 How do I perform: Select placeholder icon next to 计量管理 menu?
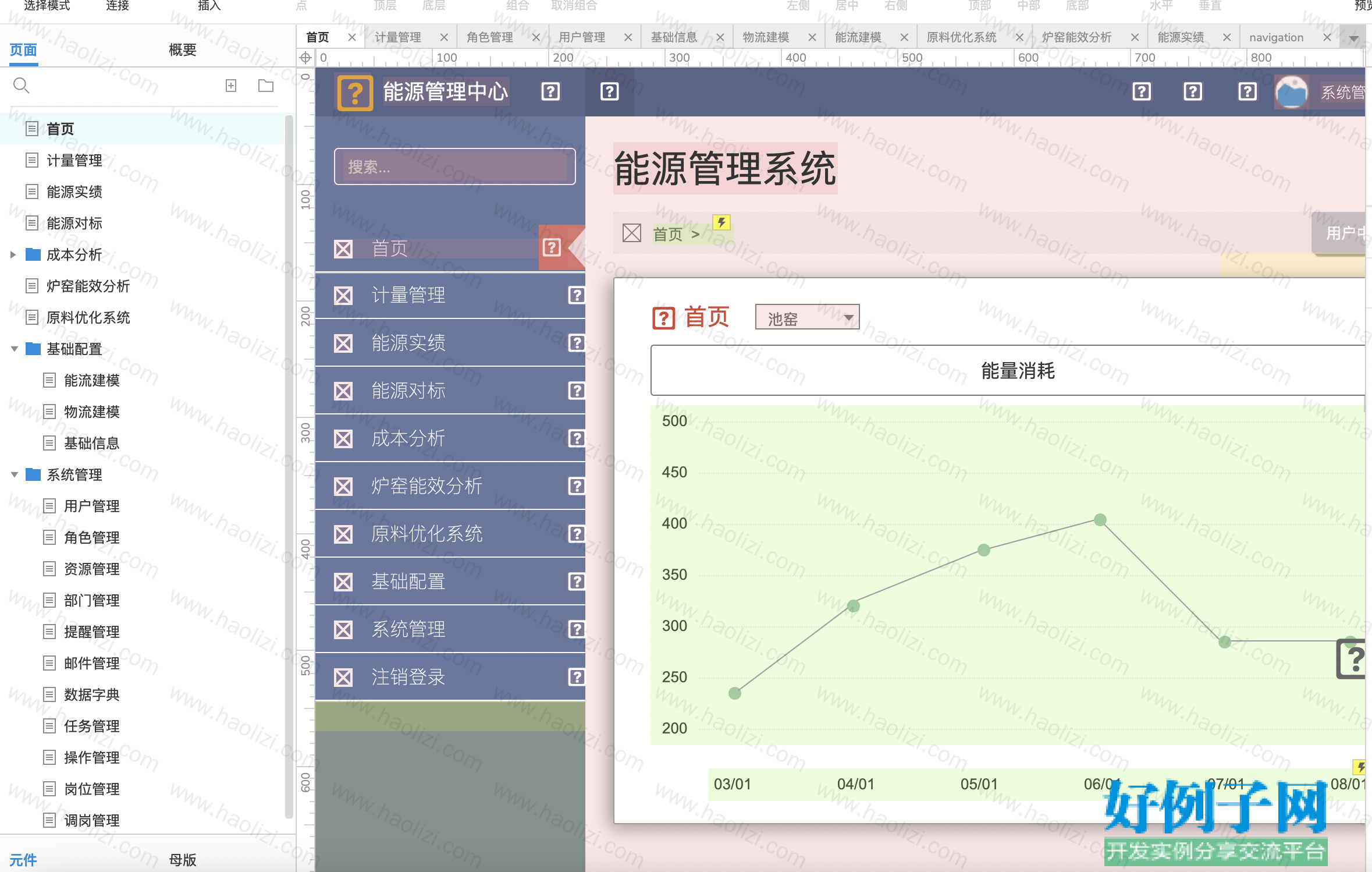pos(343,296)
